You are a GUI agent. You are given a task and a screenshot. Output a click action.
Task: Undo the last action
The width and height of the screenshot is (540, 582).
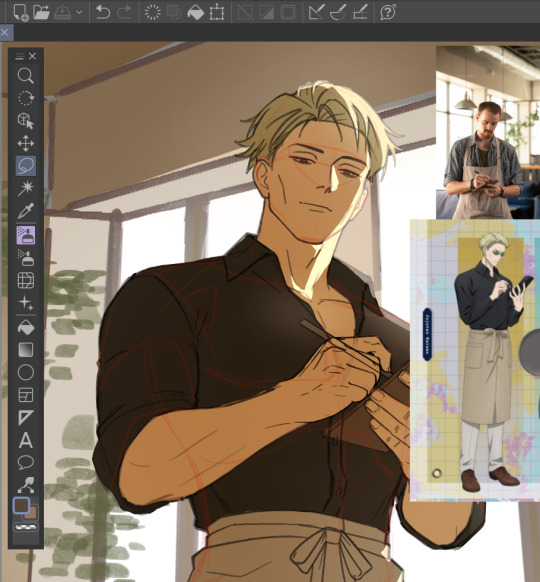pyautogui.click(x=103, y=12)
